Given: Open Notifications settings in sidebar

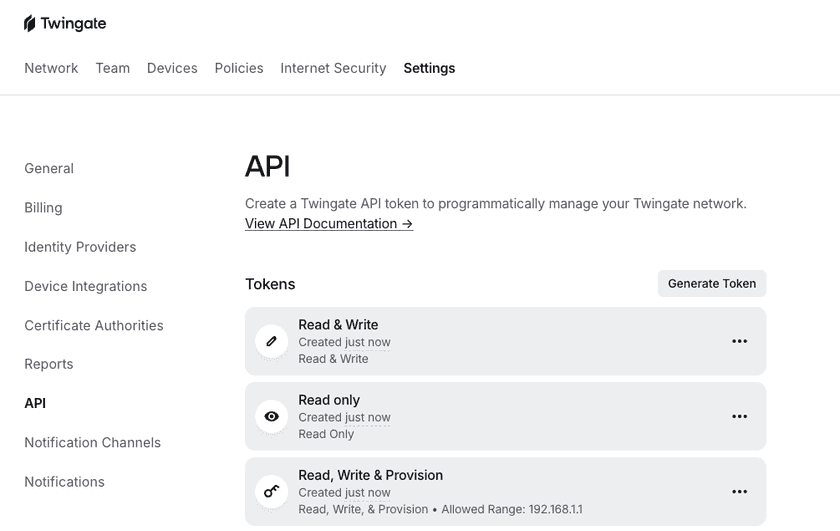Looking at the screenshot, I should (64, 482).
